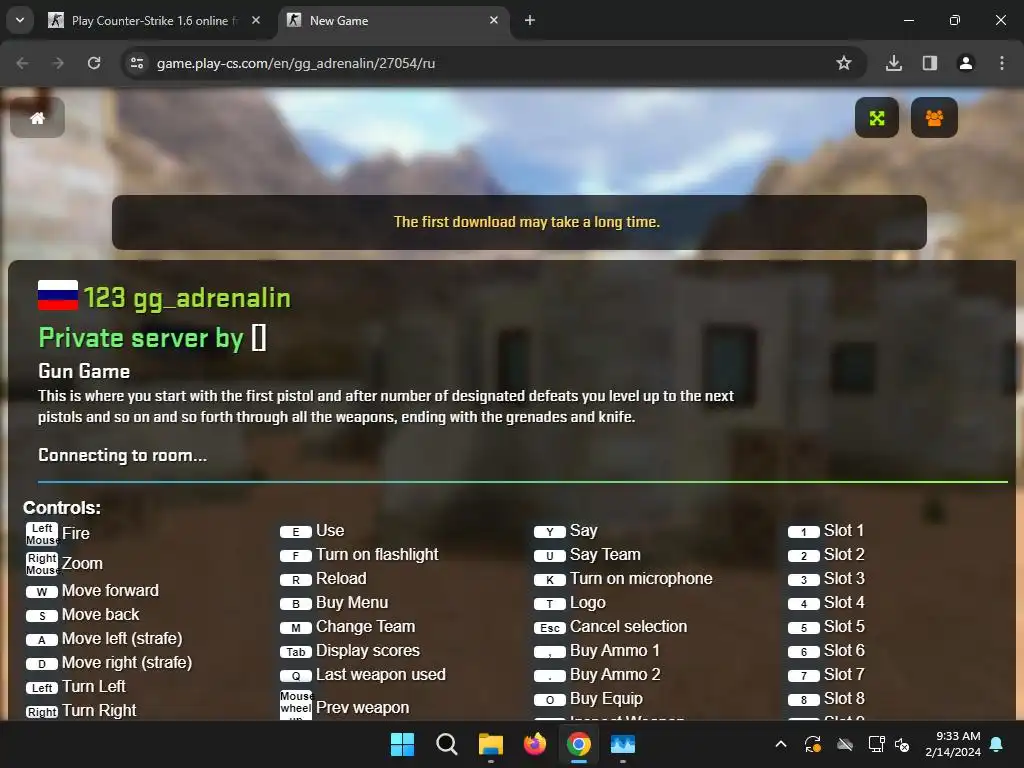Open the Chrome profile icon
Screen dimensions: 1024x768
965,63
